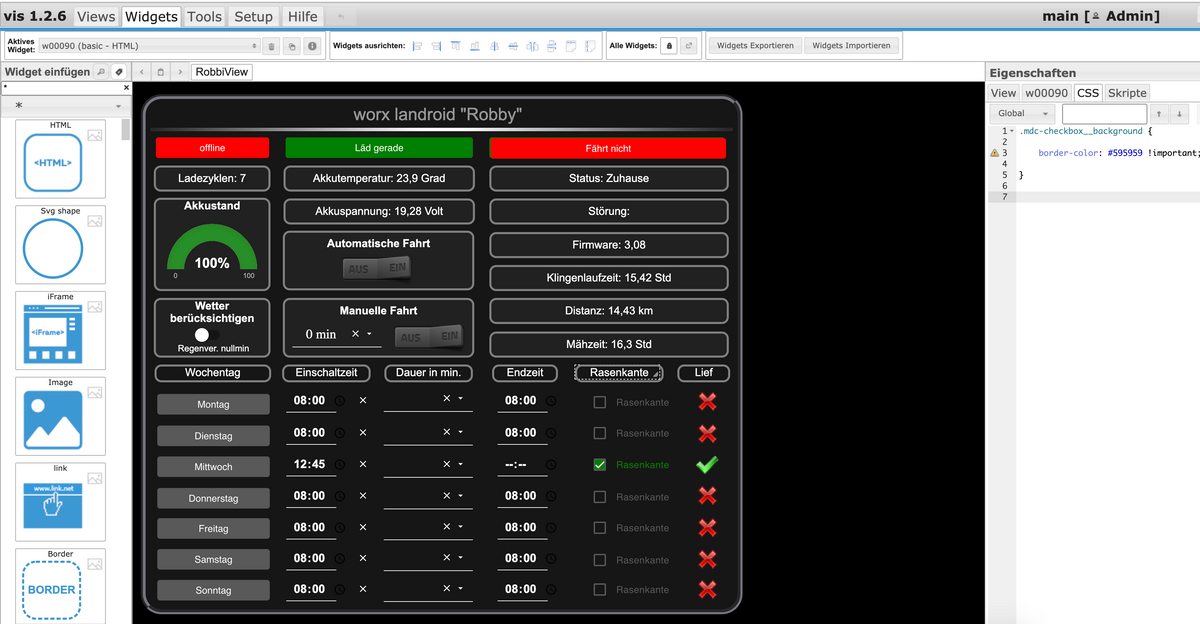Go to next view arrow

pyautogui.click(x=180, y=72)
